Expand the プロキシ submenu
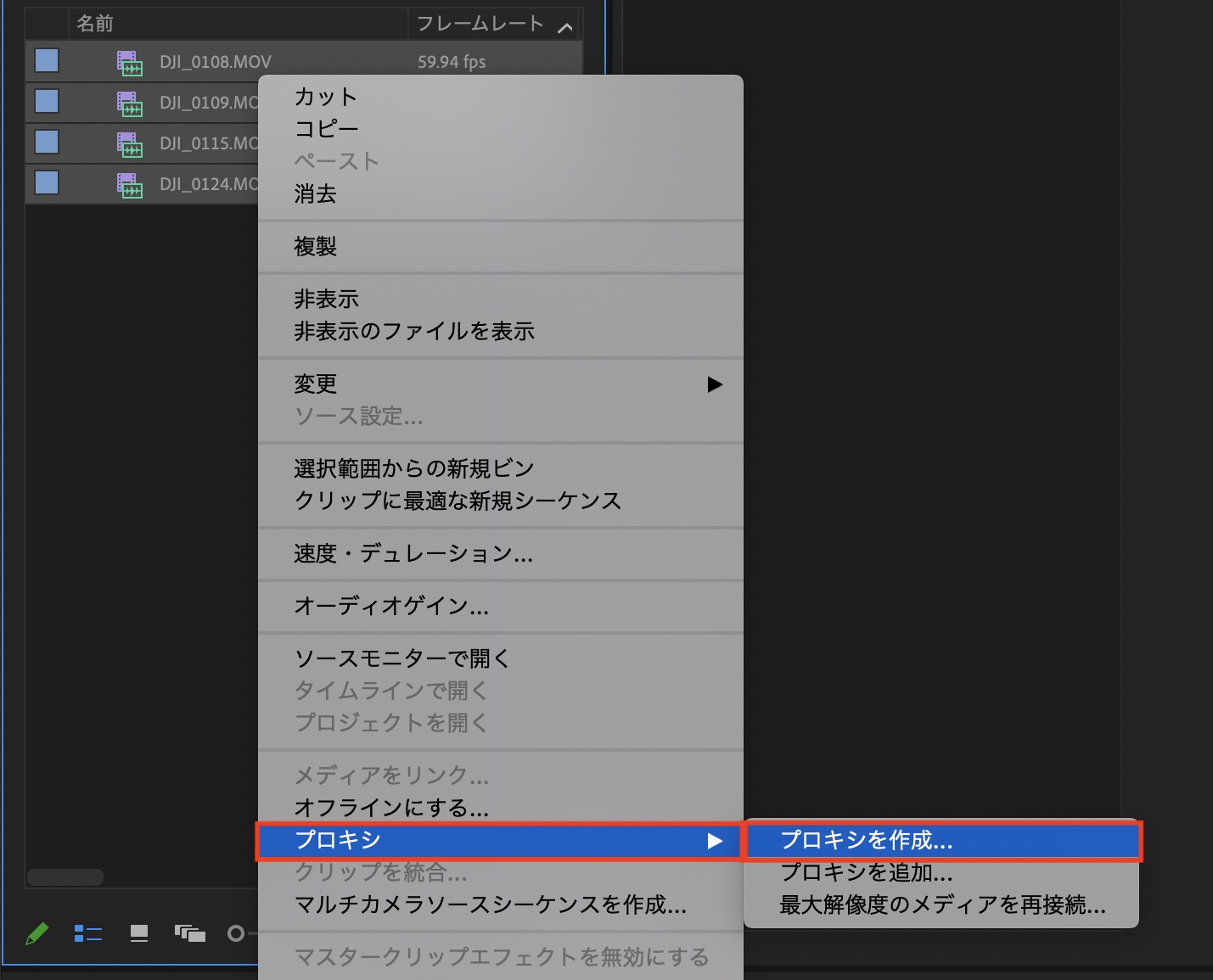 [500, 841]
